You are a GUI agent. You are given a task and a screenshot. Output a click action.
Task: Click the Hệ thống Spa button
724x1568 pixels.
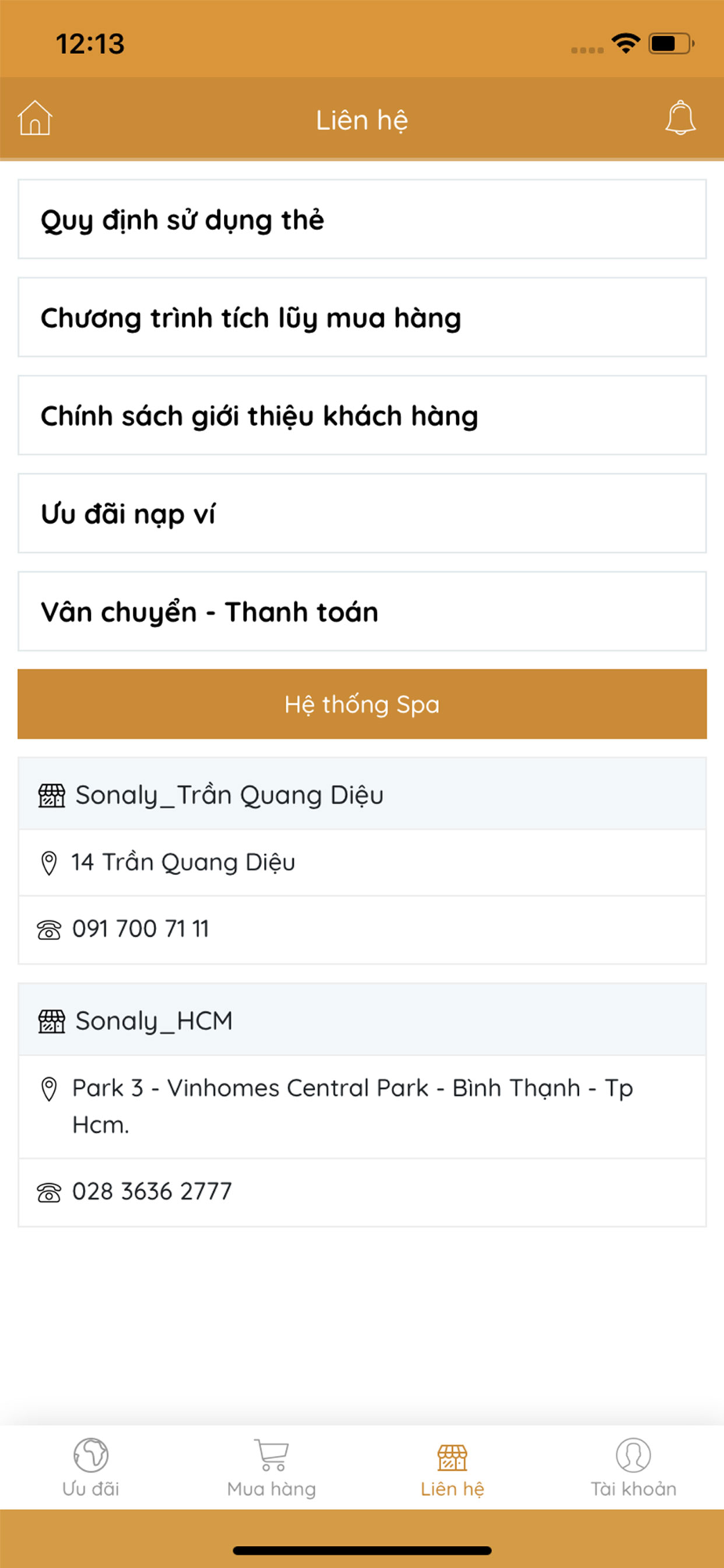click(362, 704)
